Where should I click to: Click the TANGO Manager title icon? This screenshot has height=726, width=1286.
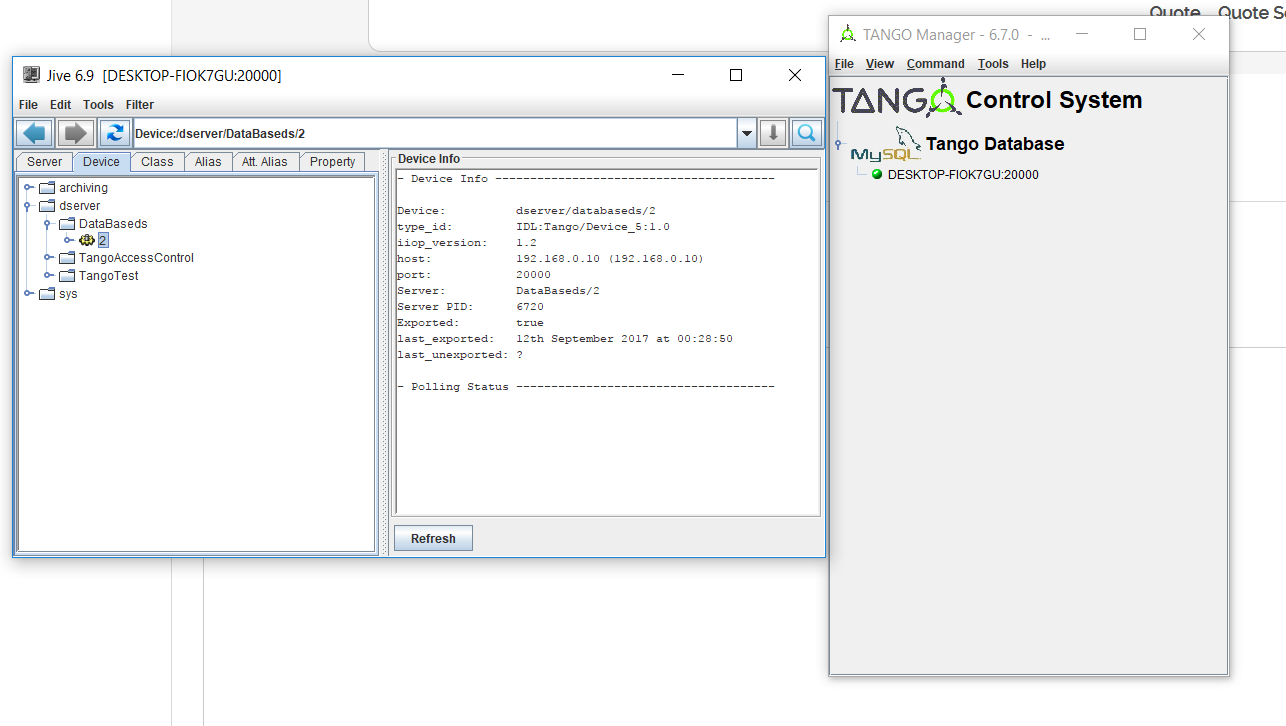click(x=848, y=34)
